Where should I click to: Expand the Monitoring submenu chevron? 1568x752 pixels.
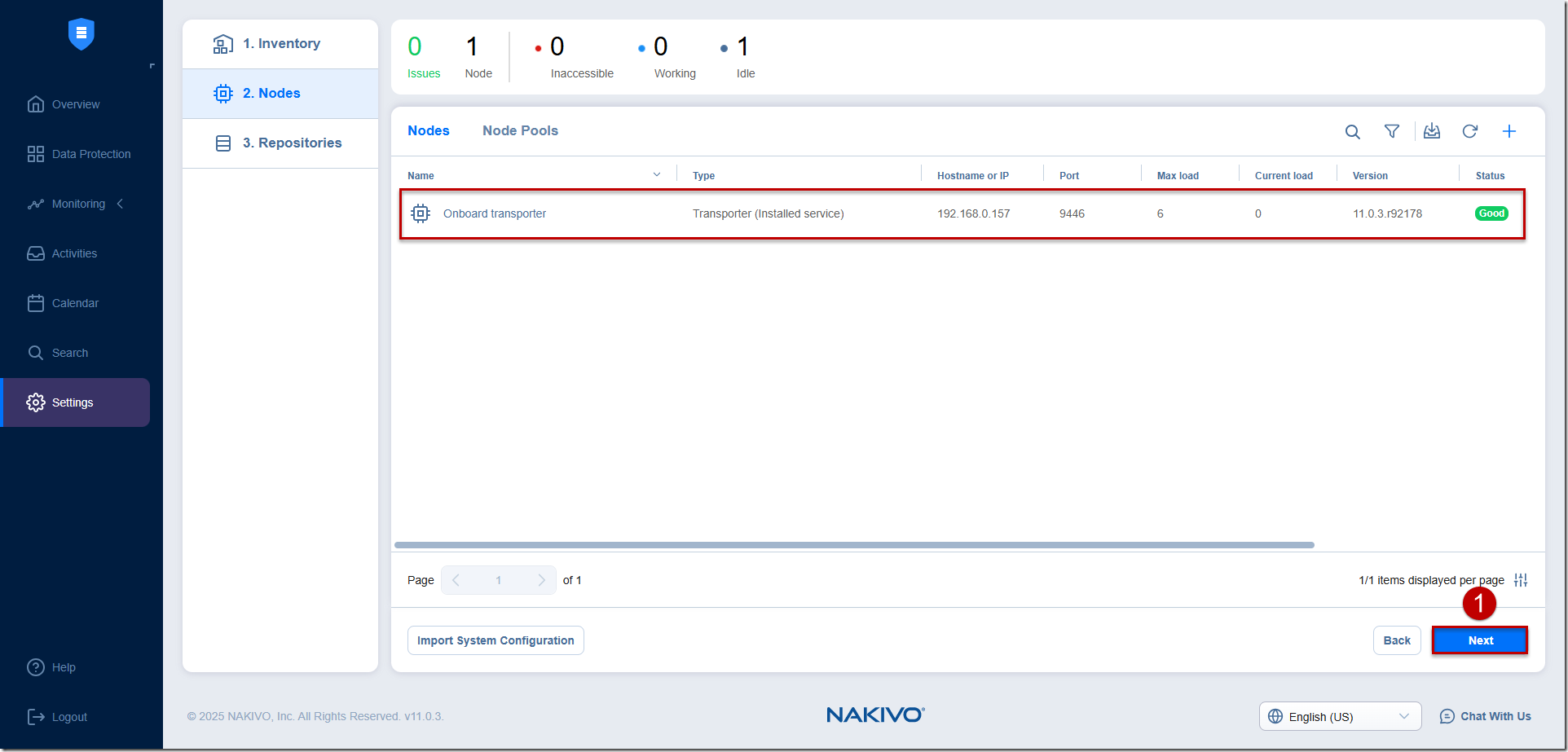(120, 204)
